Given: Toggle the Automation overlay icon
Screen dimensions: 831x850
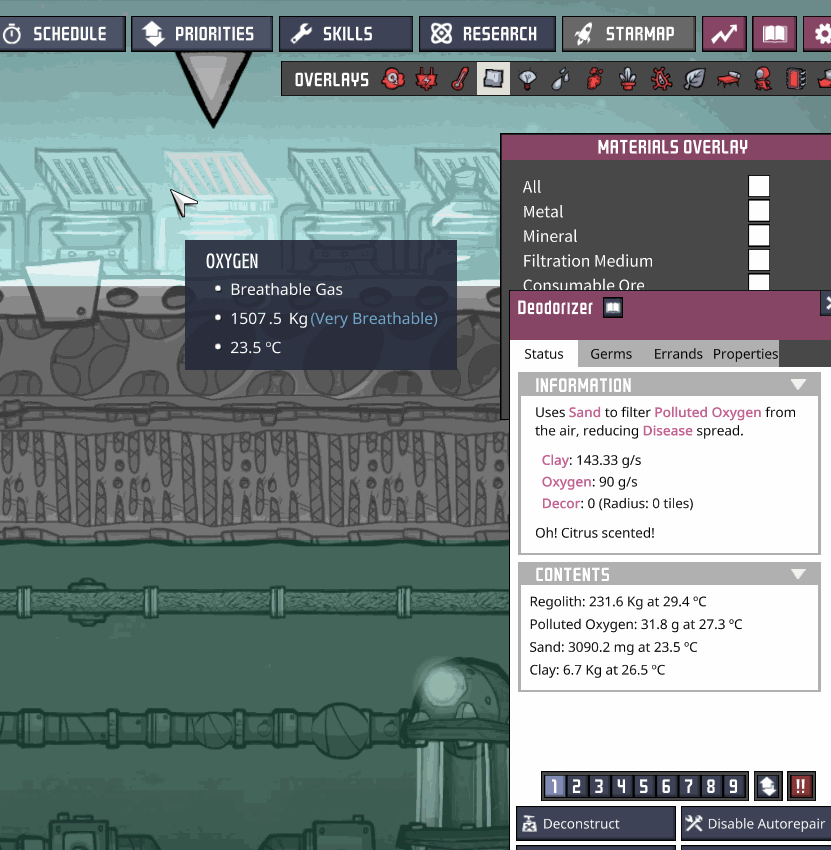Looking at the screenshot, I should tap(796, 79).
